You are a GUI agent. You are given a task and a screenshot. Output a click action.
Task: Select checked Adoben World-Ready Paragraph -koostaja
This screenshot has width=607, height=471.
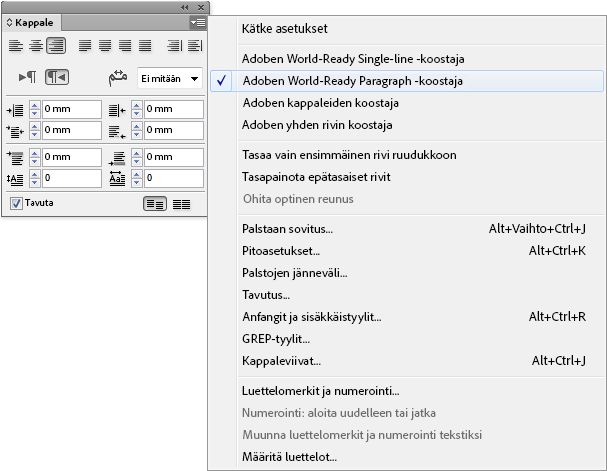click(x=407, y=81)
